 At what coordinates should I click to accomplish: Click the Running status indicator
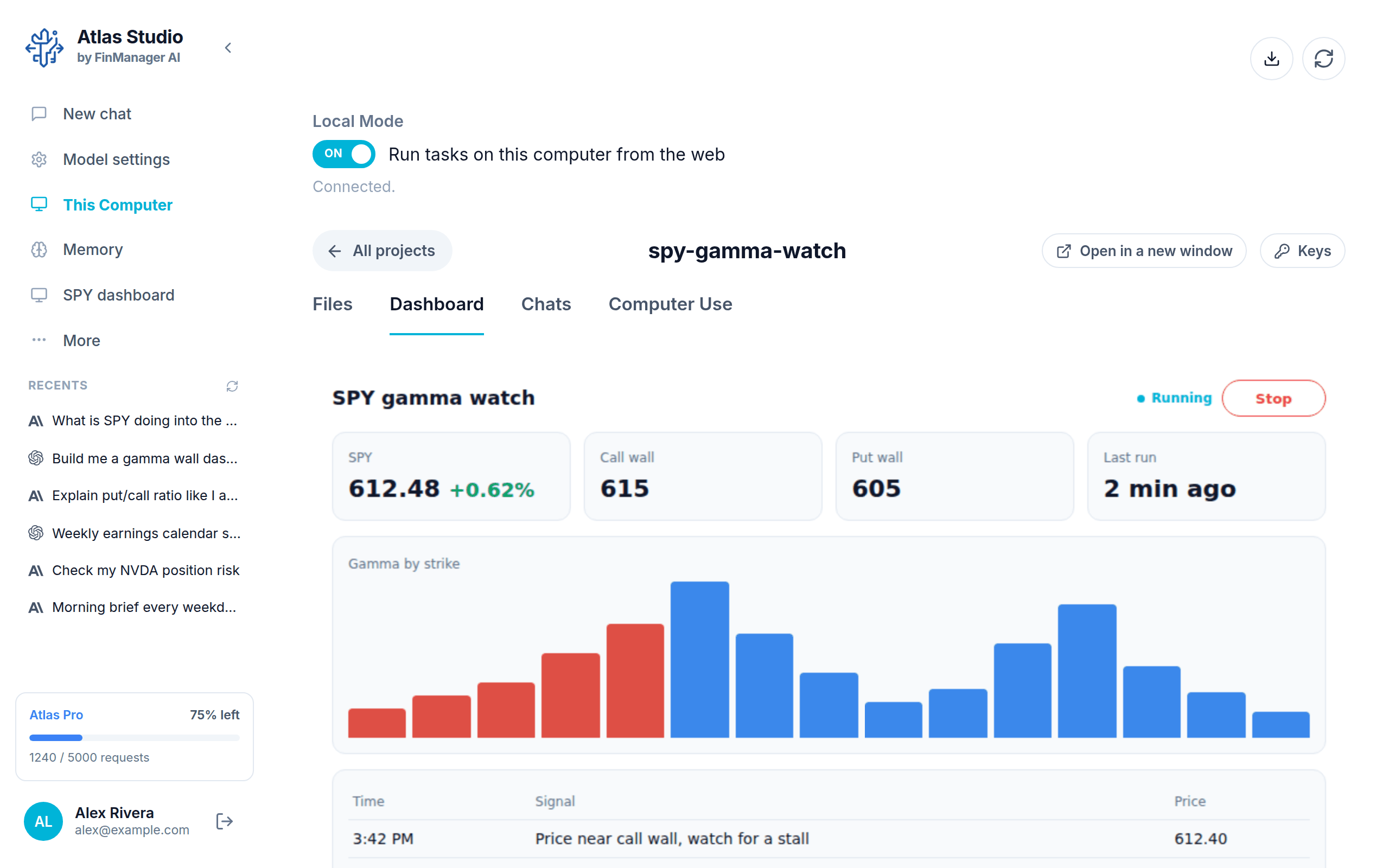click(x=1174, y=398)
